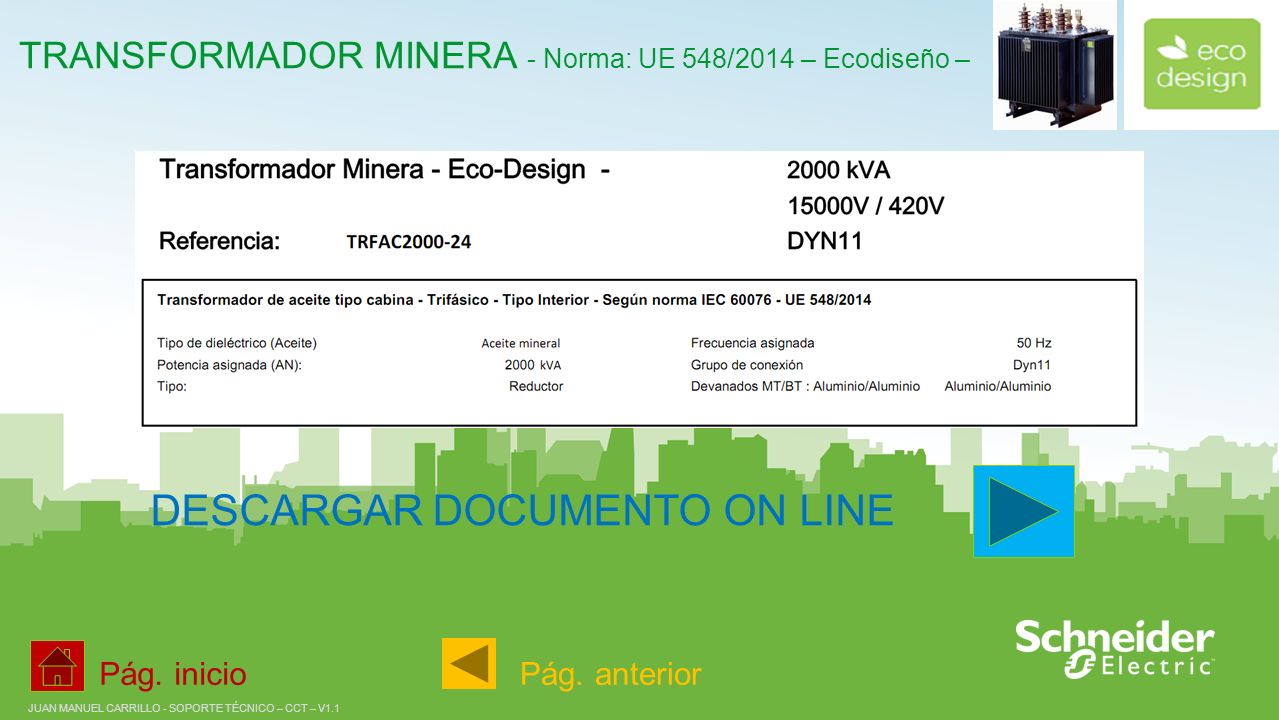The image size is (1279, 720).
Task: Click the TRANSFORMADOR MINERA heading
Action: (x=268, y=55)
